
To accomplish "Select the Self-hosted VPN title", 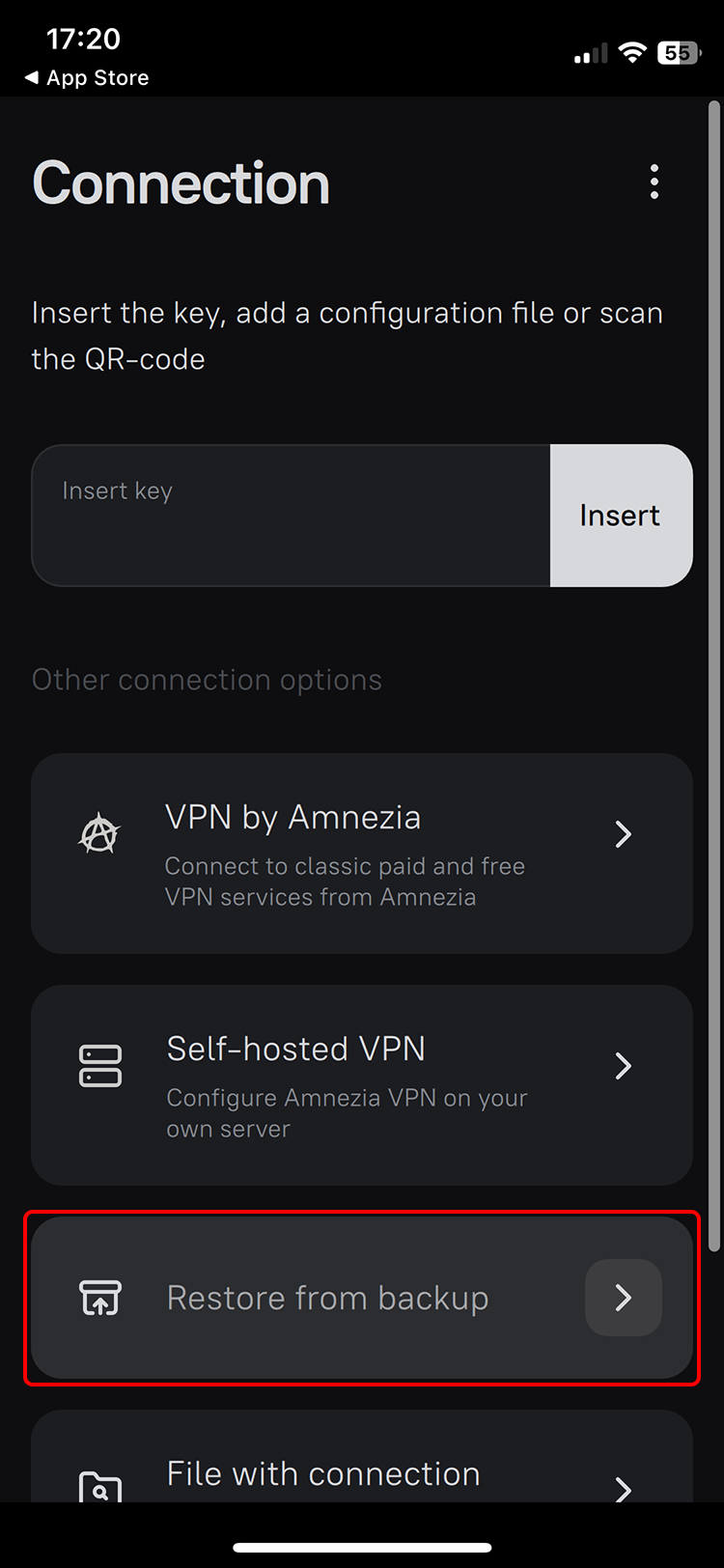I will (x=295, y=1050).
